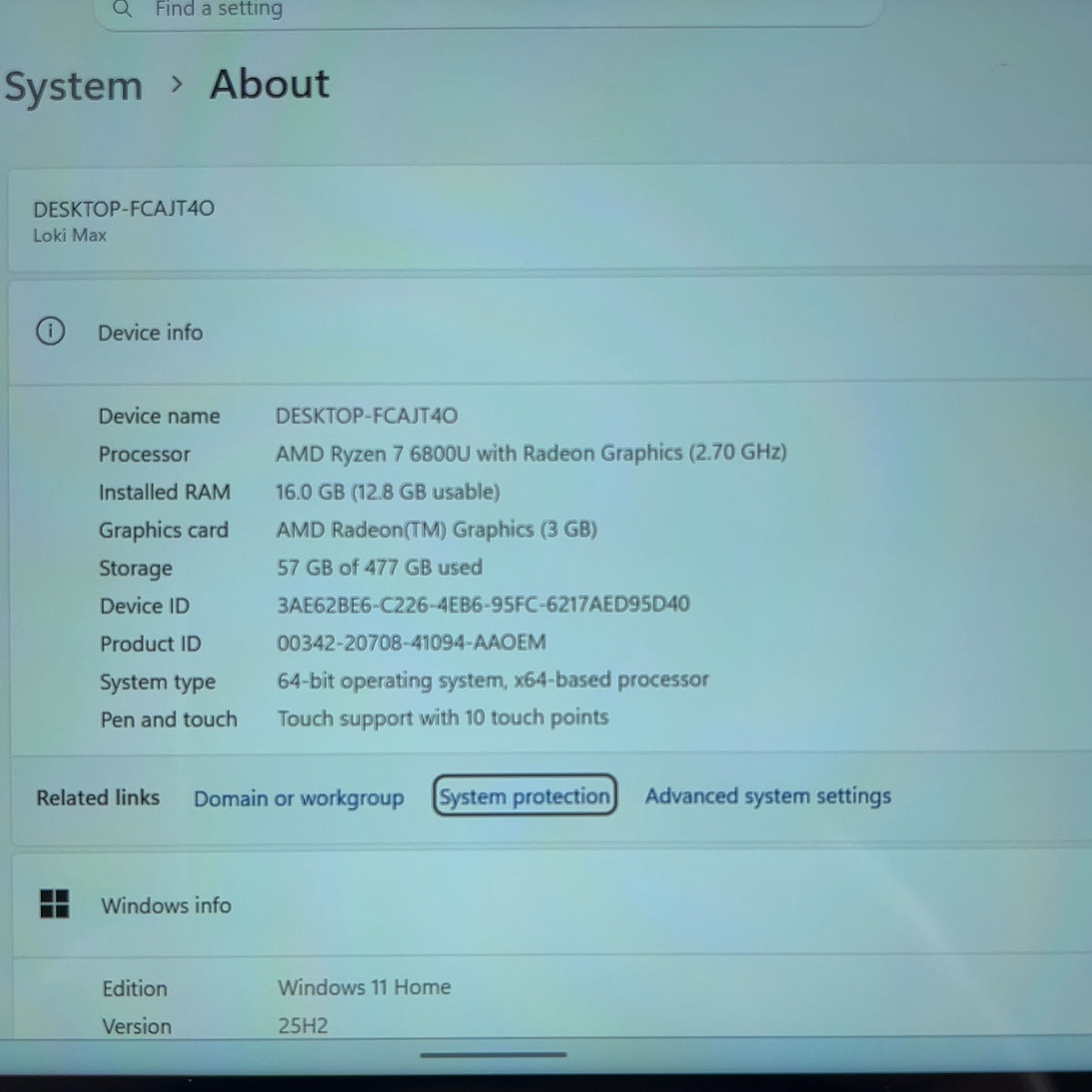Select AMD Ryzen 7 6800U processor value
This screenshot has height=1092, width=1092.
tap(531, 452)
